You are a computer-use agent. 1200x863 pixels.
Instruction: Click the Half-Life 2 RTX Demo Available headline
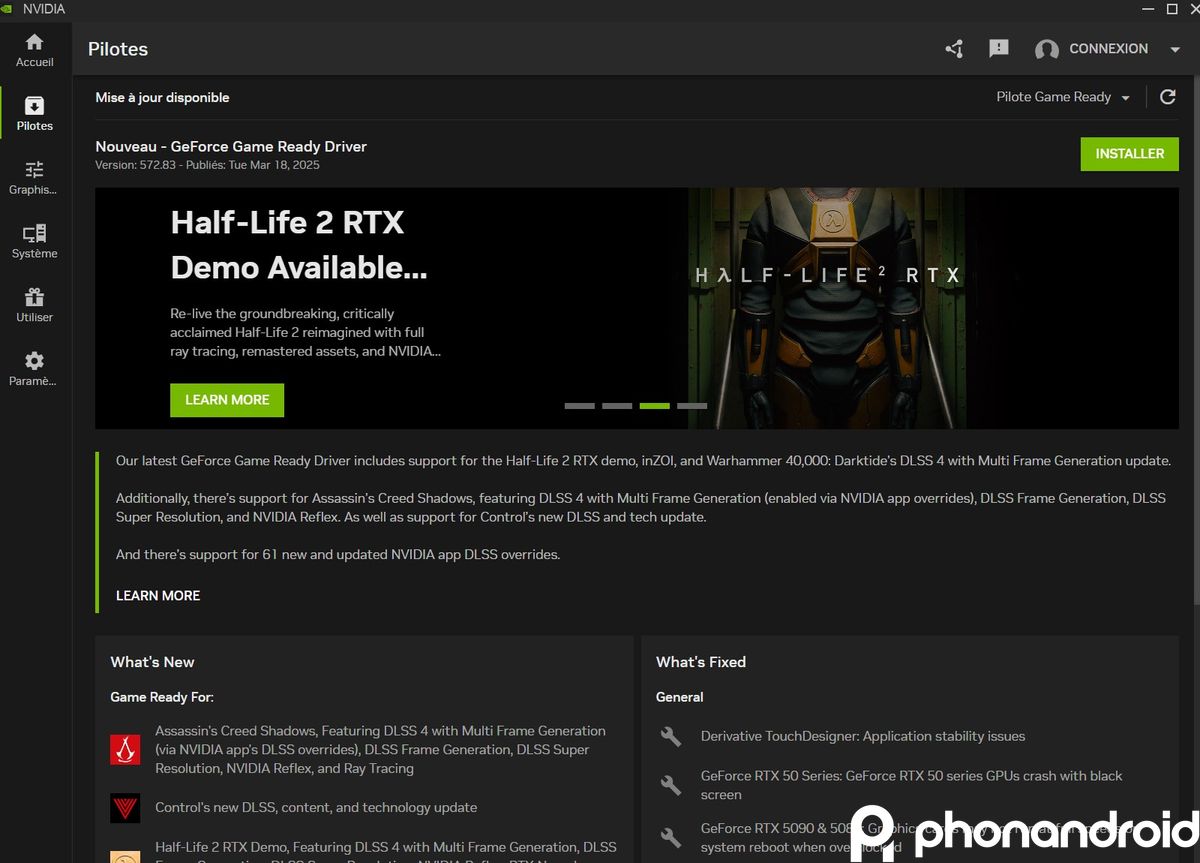[x=299, y=245]
